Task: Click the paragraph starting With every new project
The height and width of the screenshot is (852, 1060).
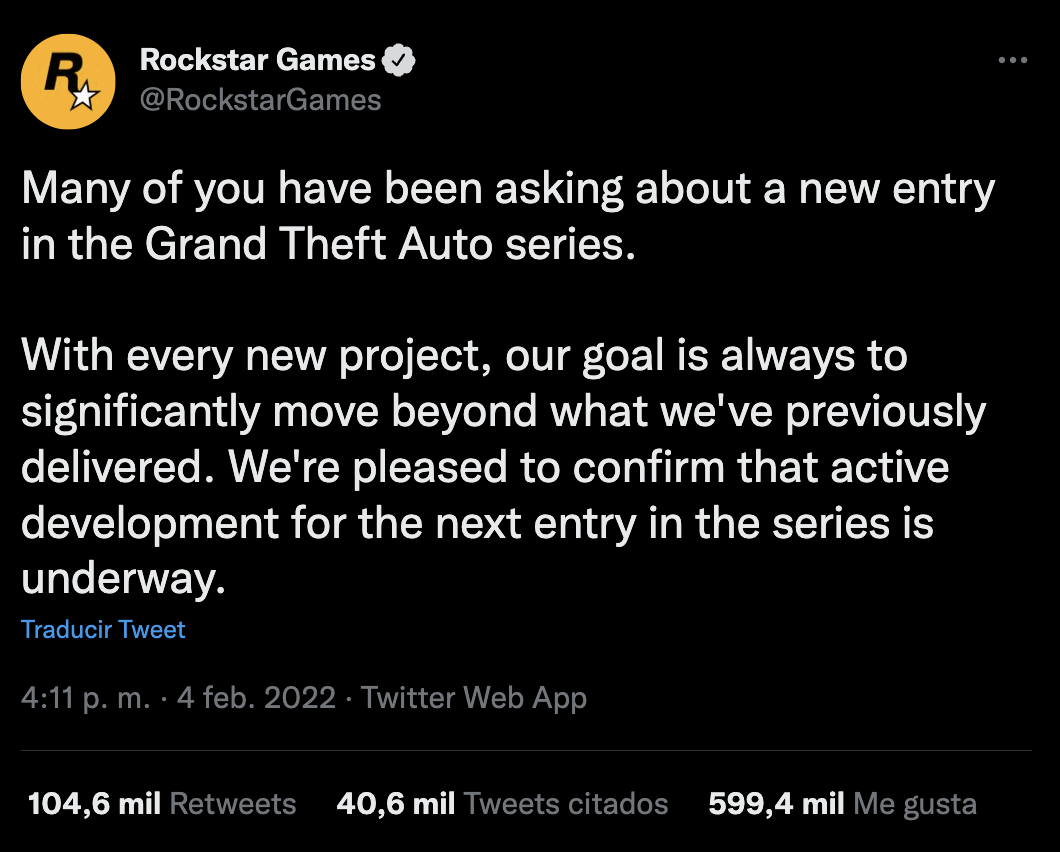Action: 504,467
